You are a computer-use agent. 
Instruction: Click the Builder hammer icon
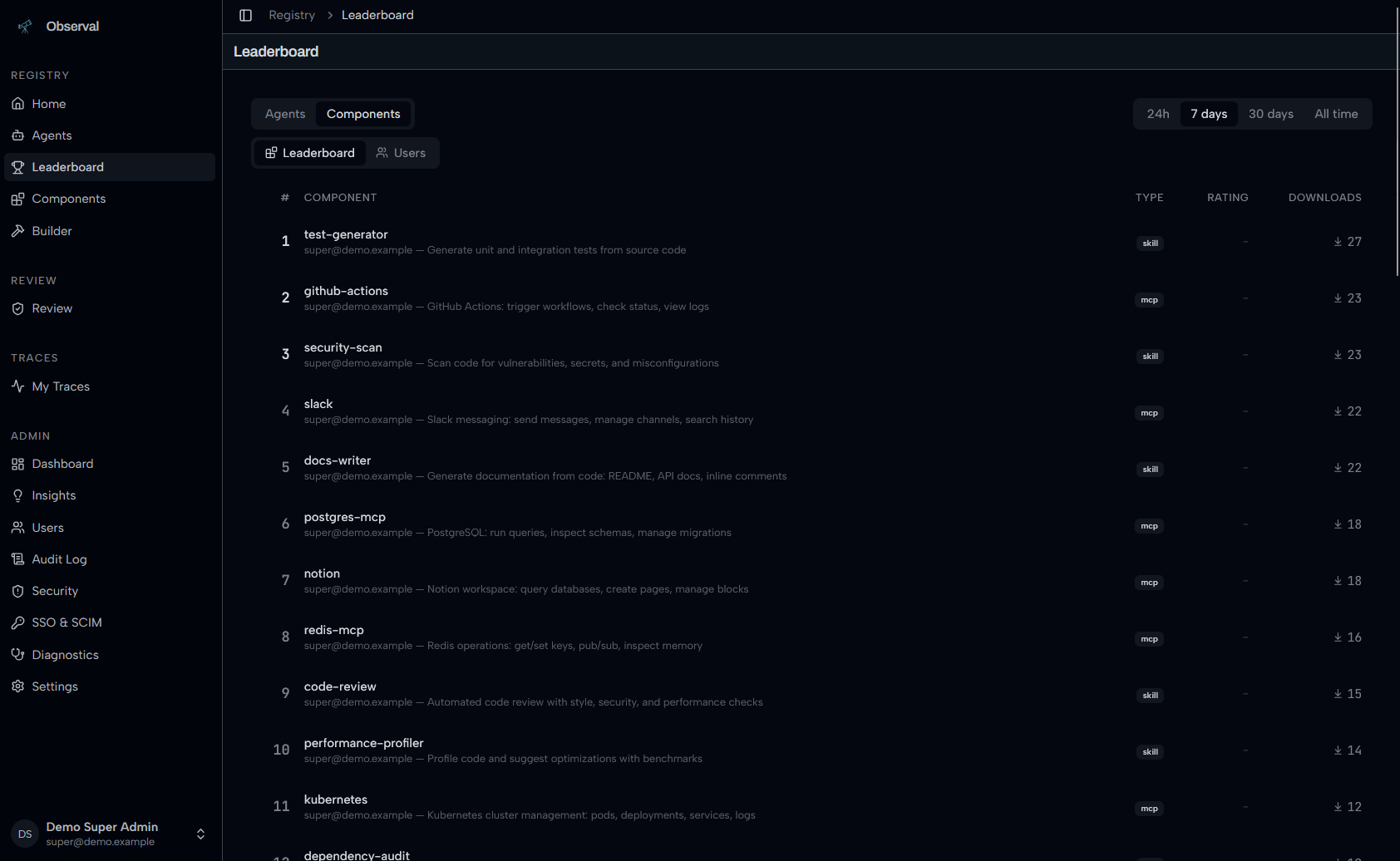17,231
